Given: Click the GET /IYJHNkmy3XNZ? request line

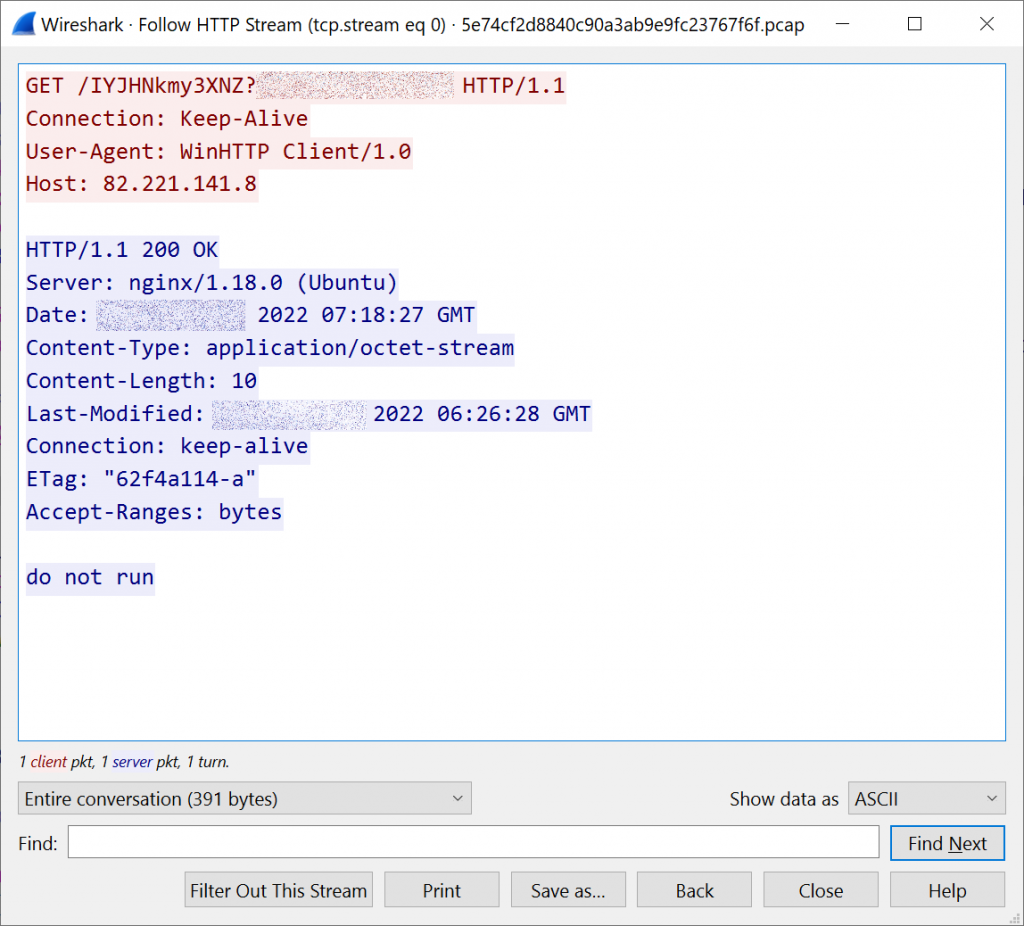Looking at the screenshot, I should click(295, 86).
